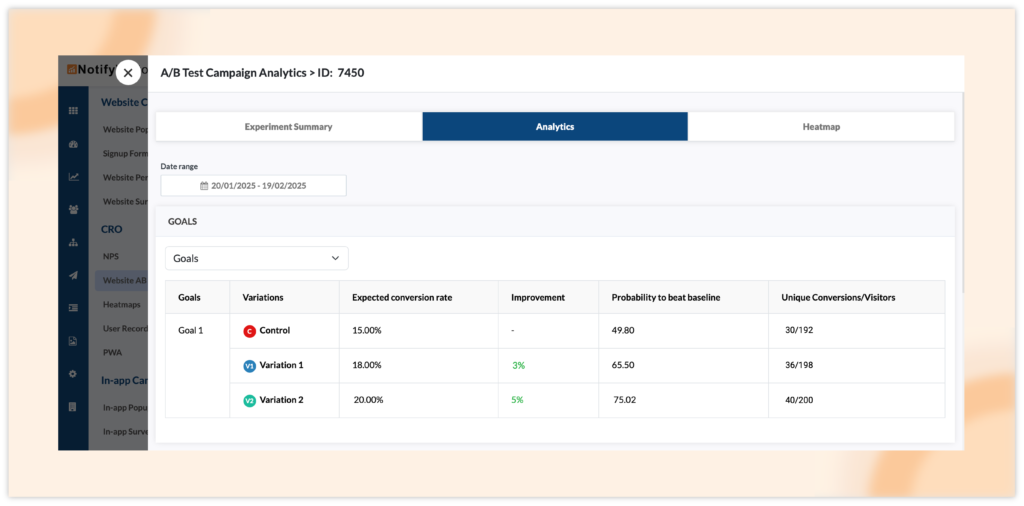Close the A/B Test analytics panel
This screenshot has height=506, width=1024.
(x=128, y=73)
